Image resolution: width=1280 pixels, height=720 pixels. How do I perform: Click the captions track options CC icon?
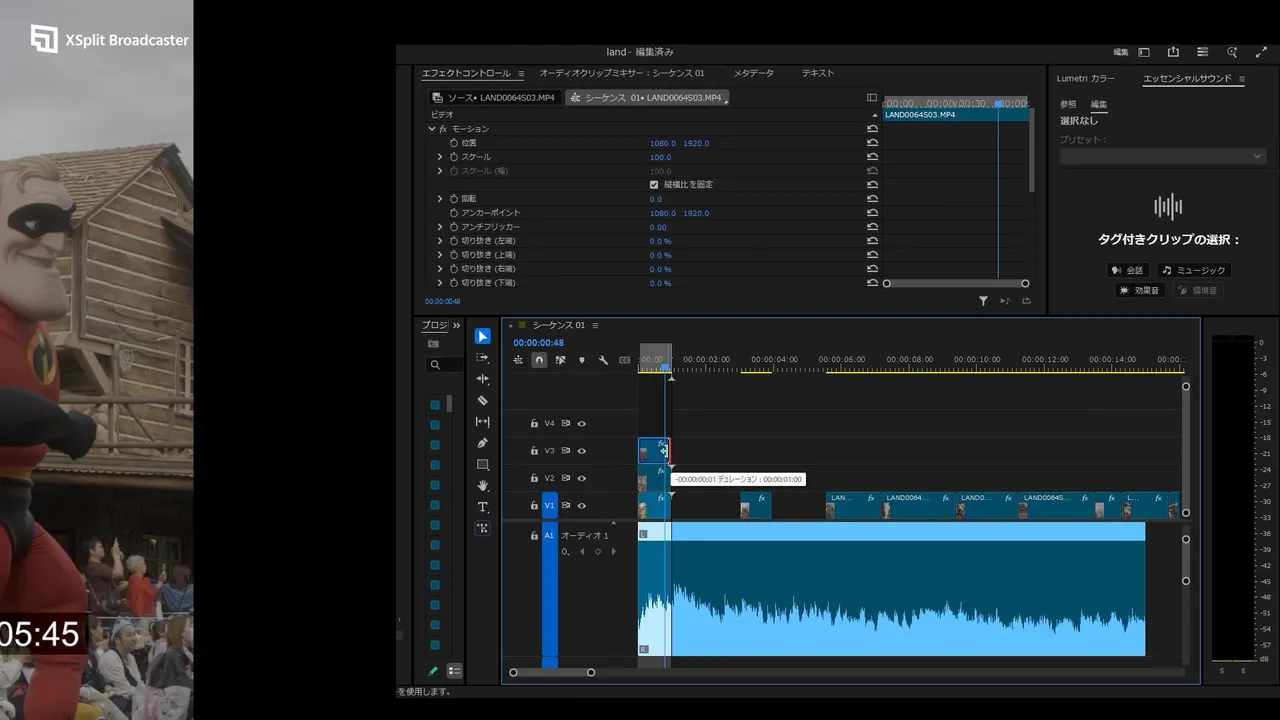[625, 360]
